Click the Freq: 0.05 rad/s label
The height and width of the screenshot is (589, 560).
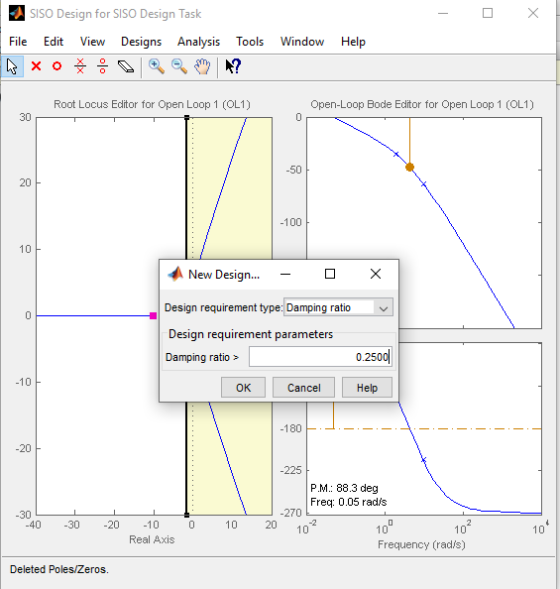tap(349, 502)
